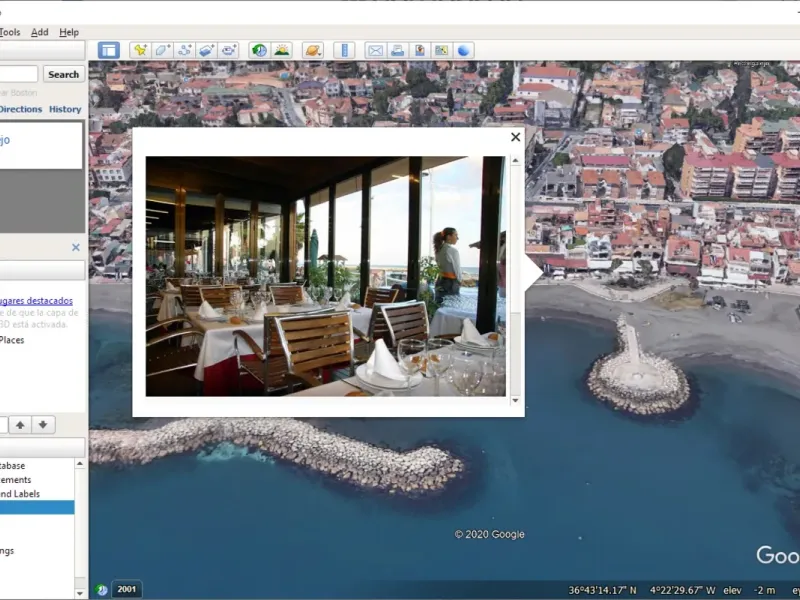Viewport: 800px width, 600px height.
Task: Click the restaurant photo in the balloon
Action: pos(325,276)
